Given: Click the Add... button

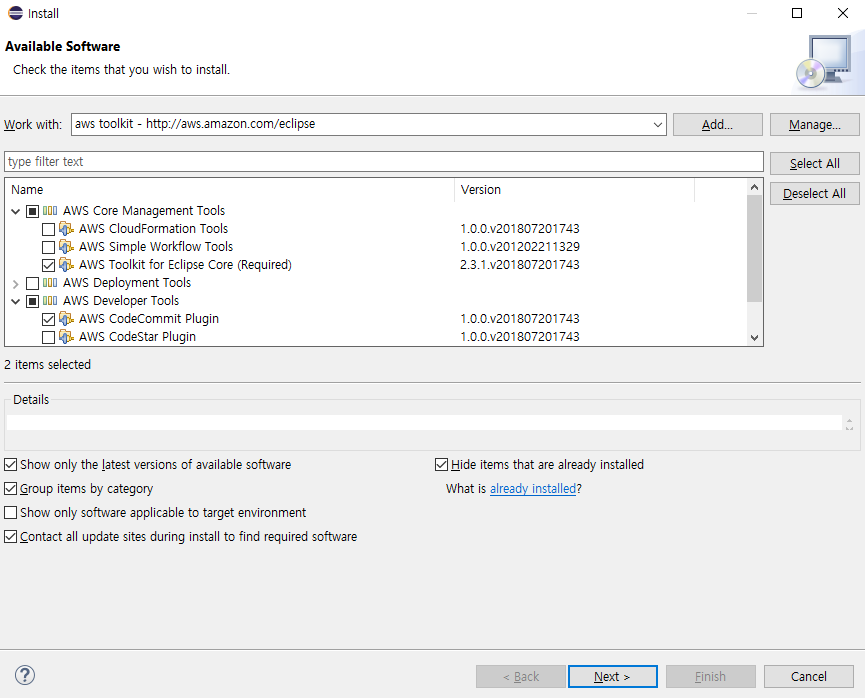Looking at the screenshot, I should click(x=717, y=125).
